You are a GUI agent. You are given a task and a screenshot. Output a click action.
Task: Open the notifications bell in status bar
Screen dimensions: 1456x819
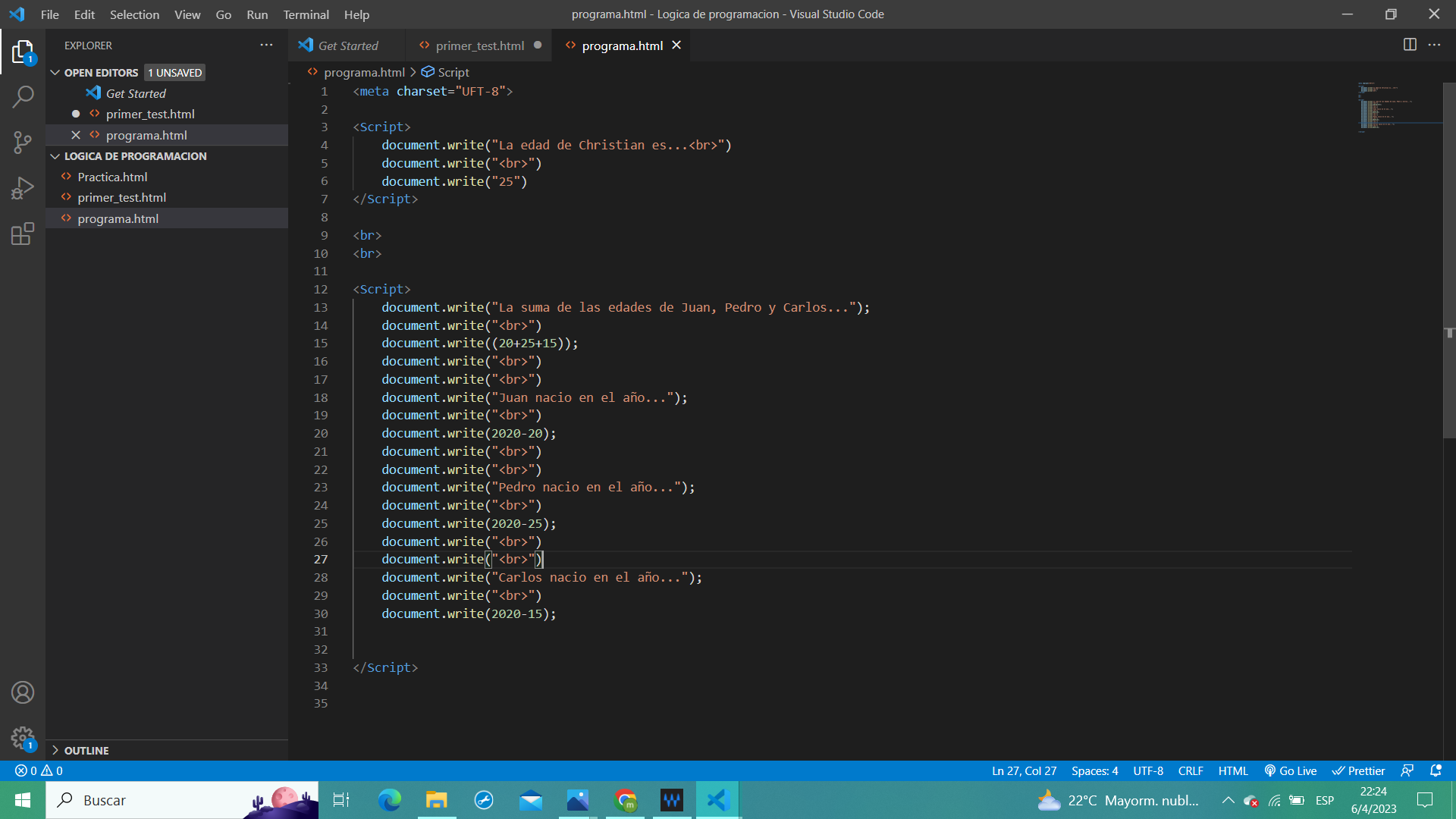(1436, 770)
